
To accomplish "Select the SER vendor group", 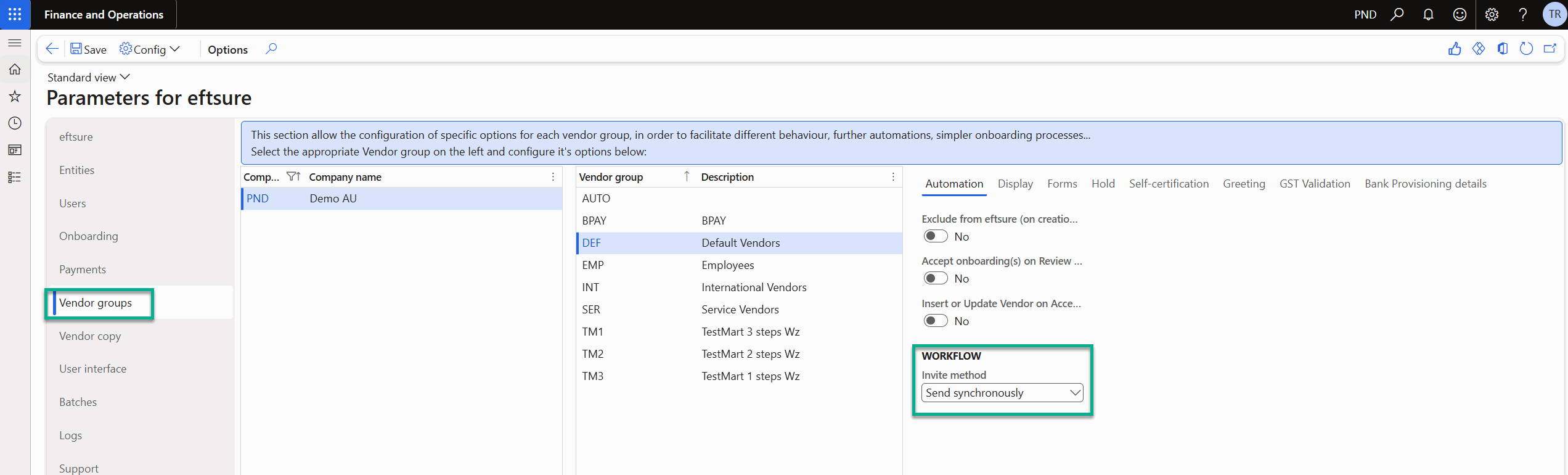I will coord(739,310).
